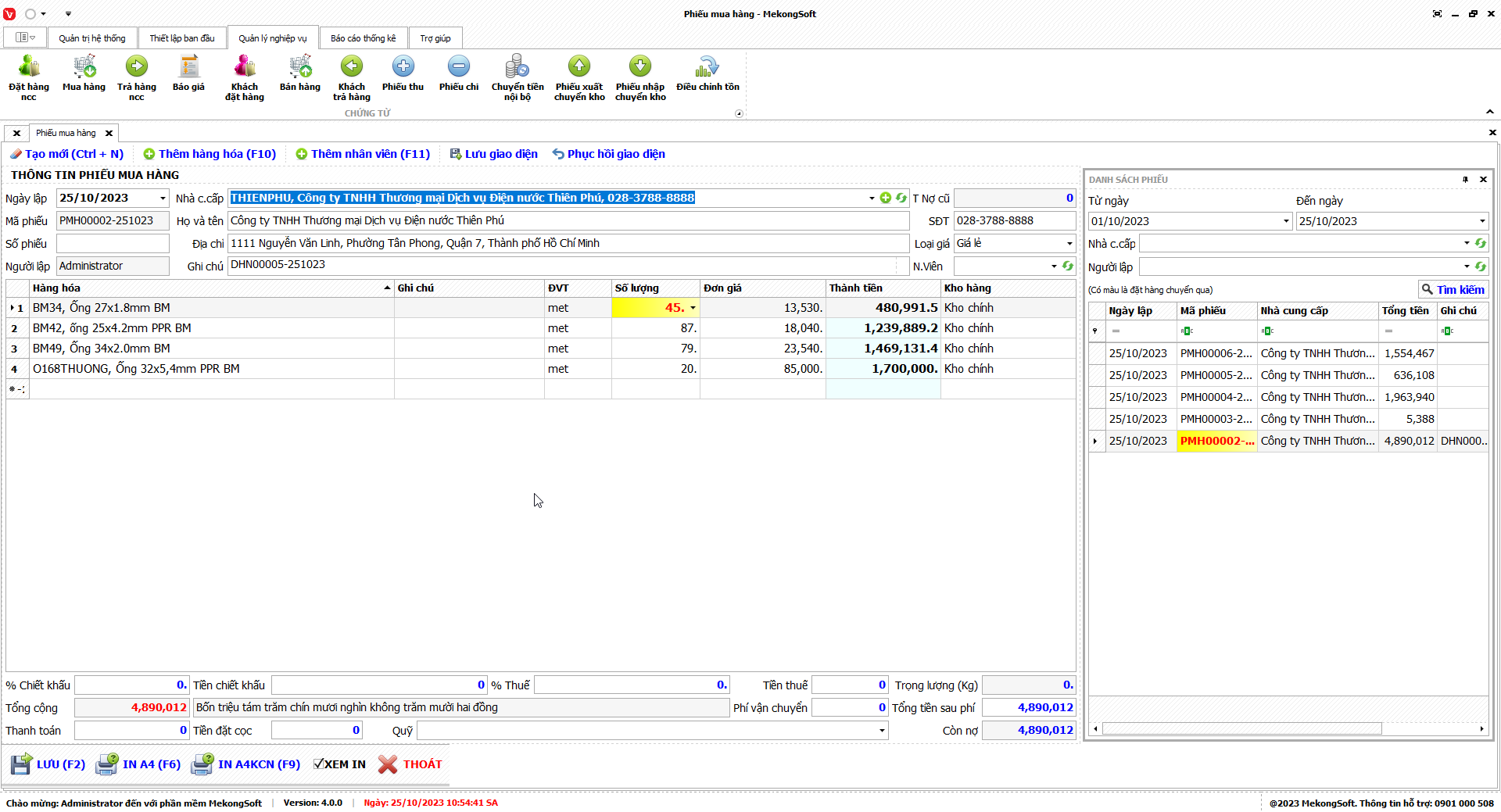Click green add supplier icon beside Nhà c.cấp

coord(886,199)
